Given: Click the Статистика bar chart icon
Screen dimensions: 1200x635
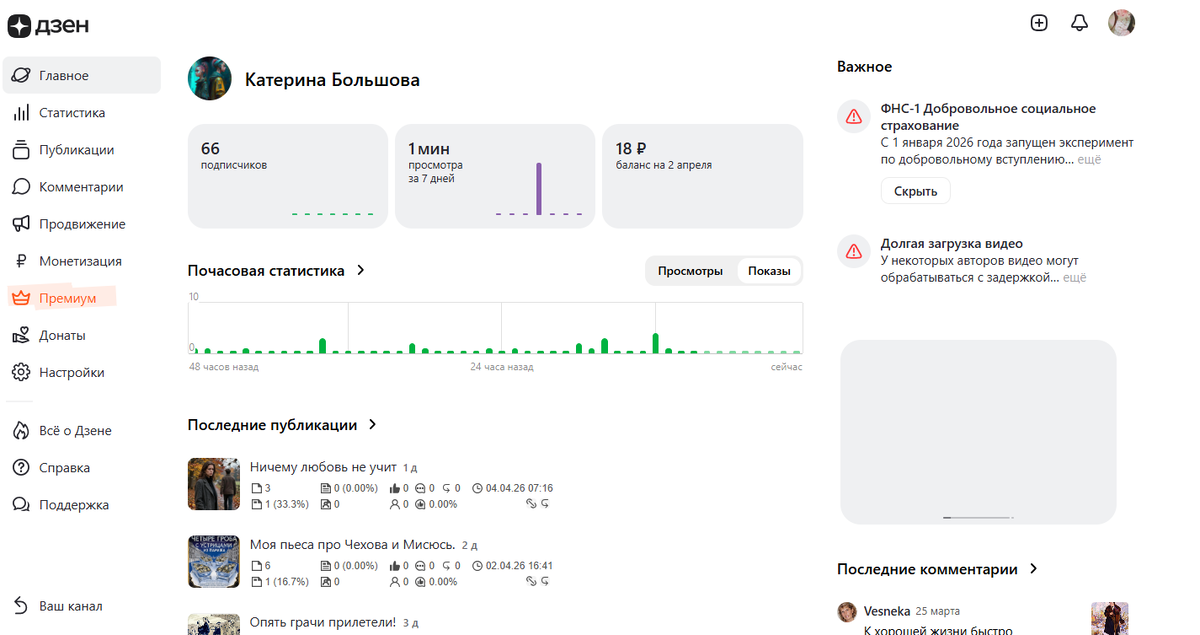Looking at the screenshot, I should coord(21,113).
